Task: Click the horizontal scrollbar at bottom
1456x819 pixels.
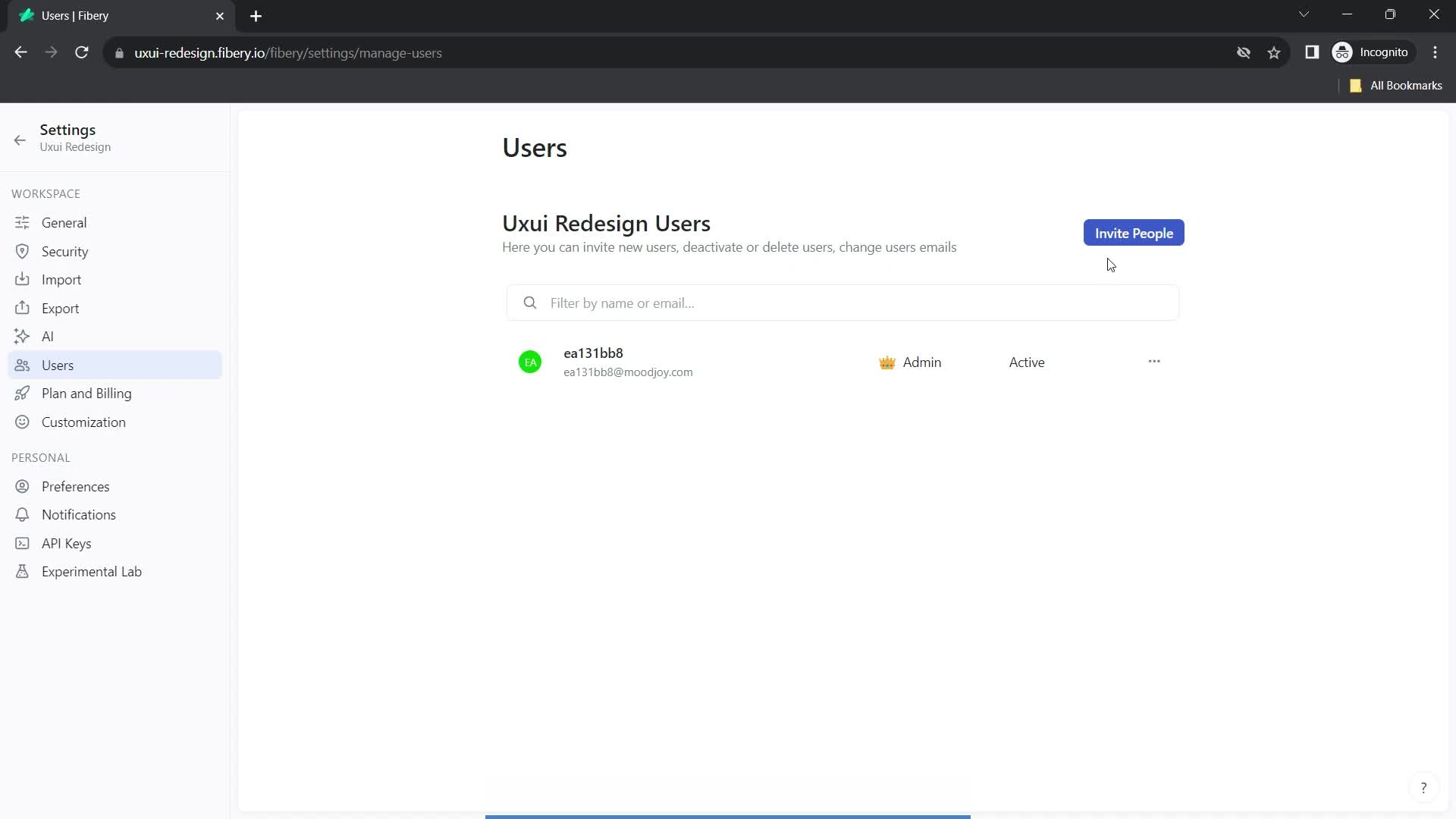Action: (727, 815)
